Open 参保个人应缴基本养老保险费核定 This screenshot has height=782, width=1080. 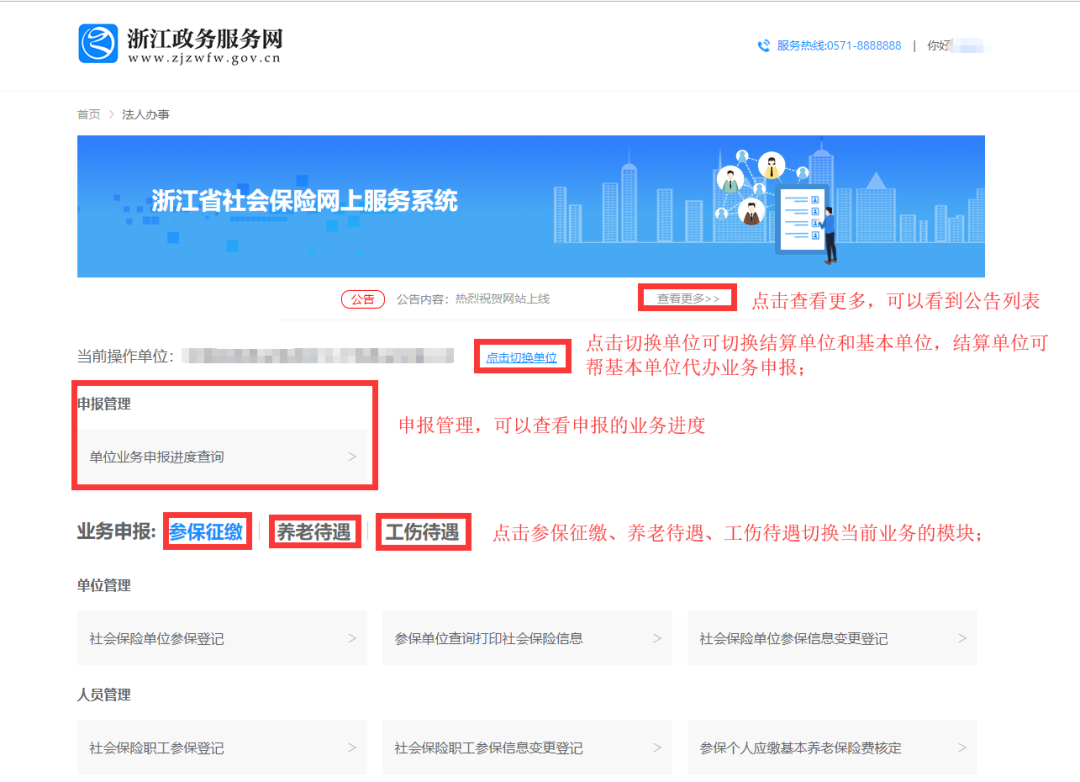832,748
